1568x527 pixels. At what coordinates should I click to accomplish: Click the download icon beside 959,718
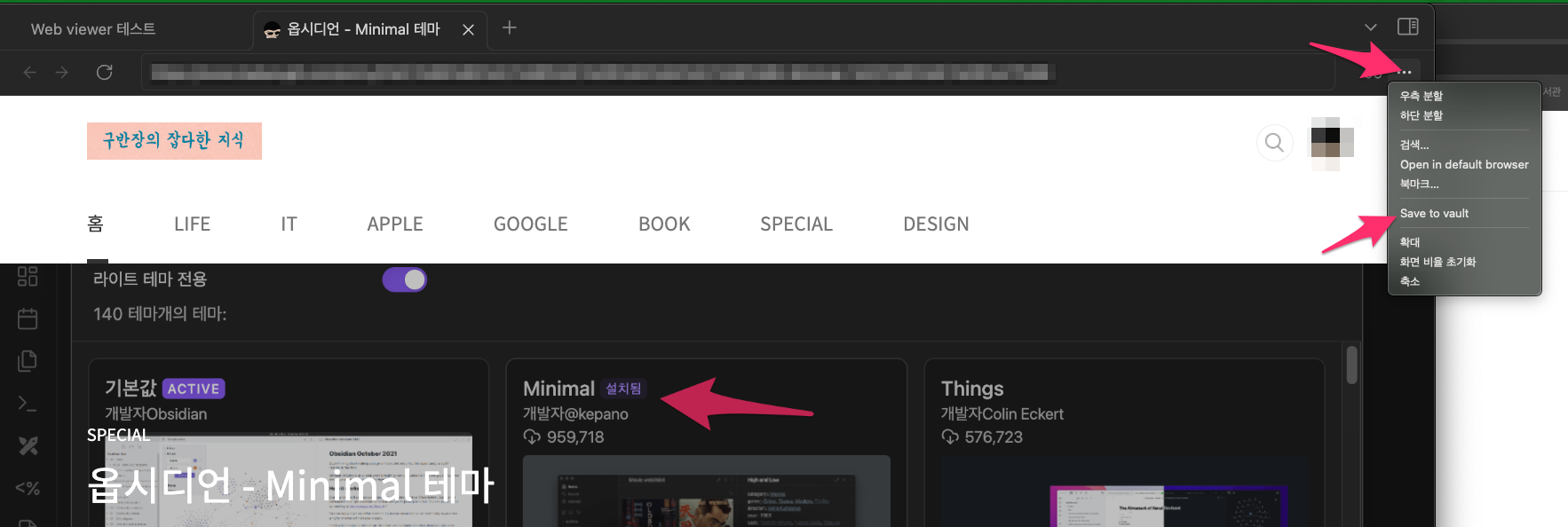pyautogui.click(x=532, y=437)
